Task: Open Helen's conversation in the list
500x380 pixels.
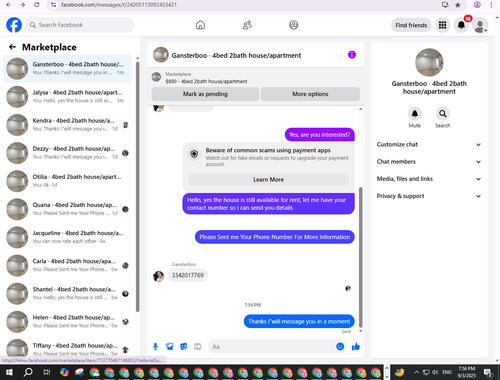Action: click(x=68, y=322)
